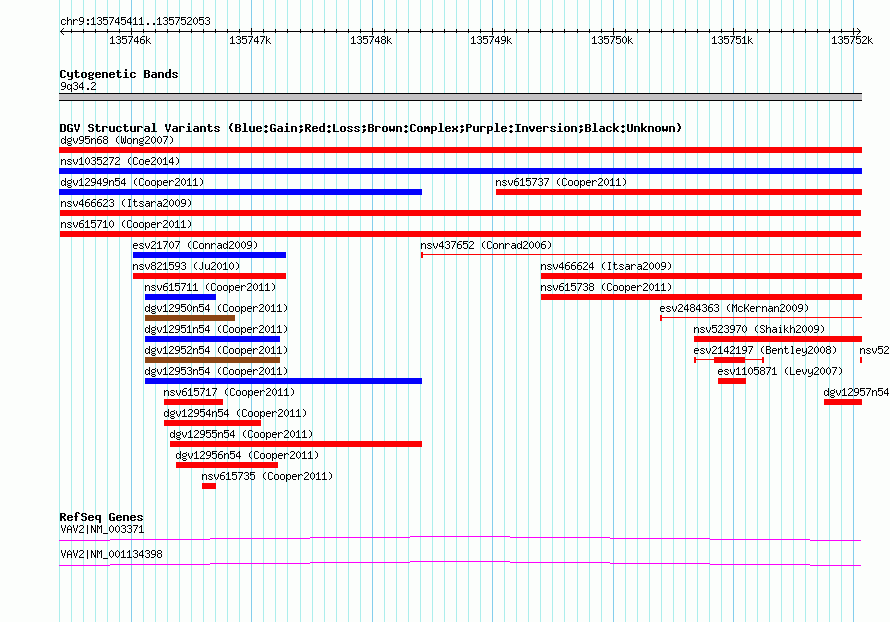Click the 135752k ruler tick

pyautogui.click(x=853, y=40)
